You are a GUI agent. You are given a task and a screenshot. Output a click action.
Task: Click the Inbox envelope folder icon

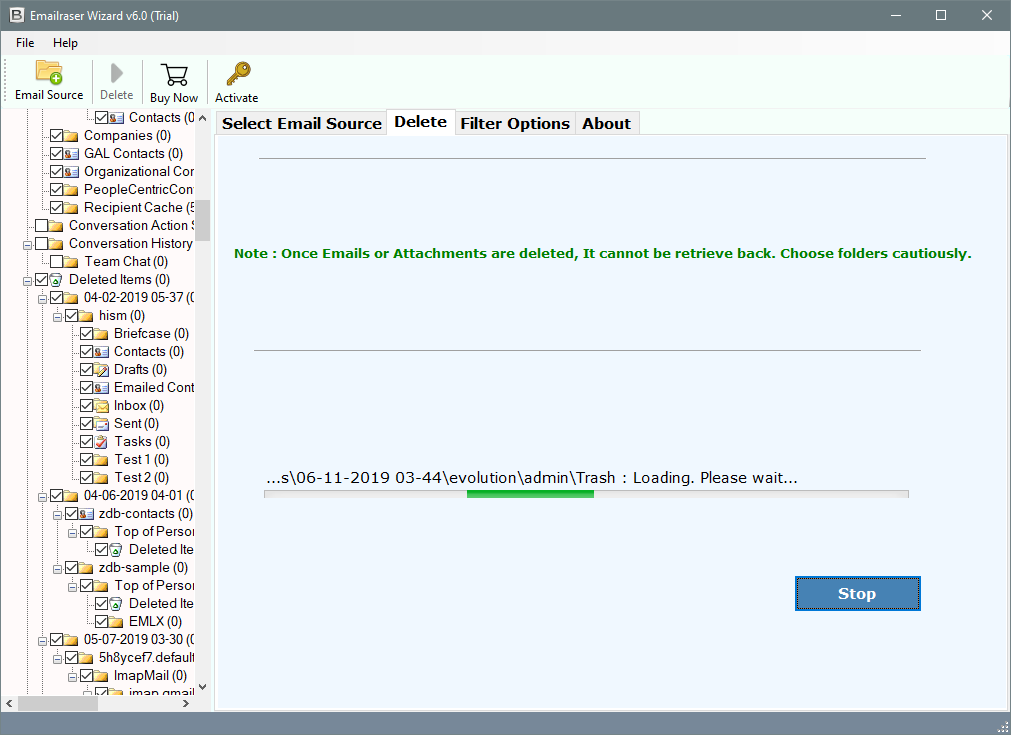[x=101, y=406]
